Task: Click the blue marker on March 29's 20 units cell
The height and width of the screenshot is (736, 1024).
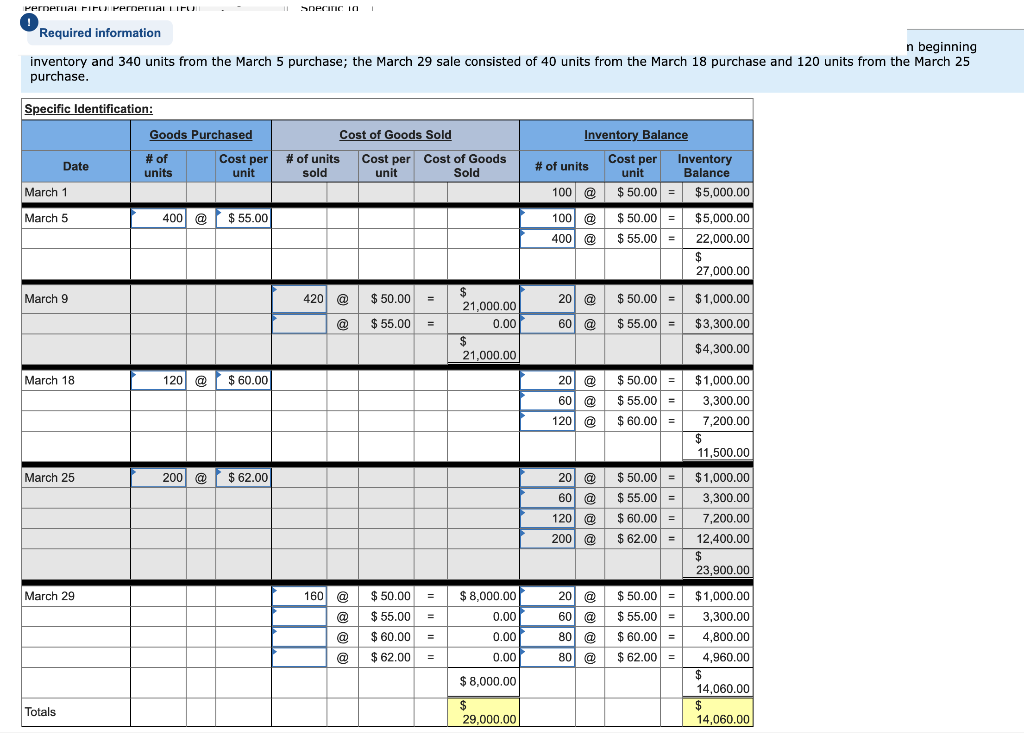Action: [x=523, y=591]
